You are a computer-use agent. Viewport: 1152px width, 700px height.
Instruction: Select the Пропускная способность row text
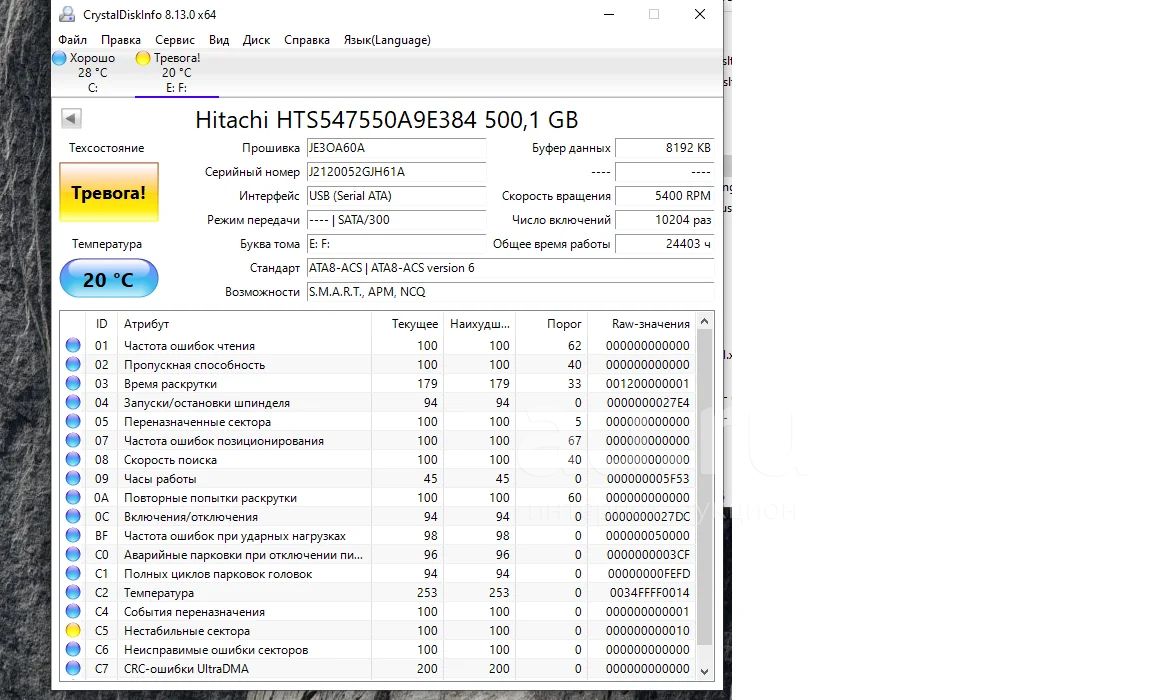tap(194, 365)
